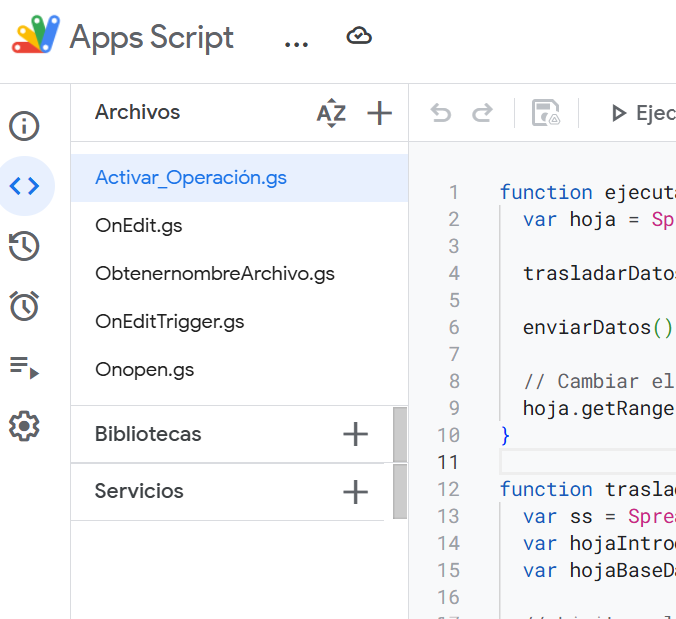This screenshot has height=619, width=676.
Task: Open the Triggers alarm clock icon
Action: 24,307
